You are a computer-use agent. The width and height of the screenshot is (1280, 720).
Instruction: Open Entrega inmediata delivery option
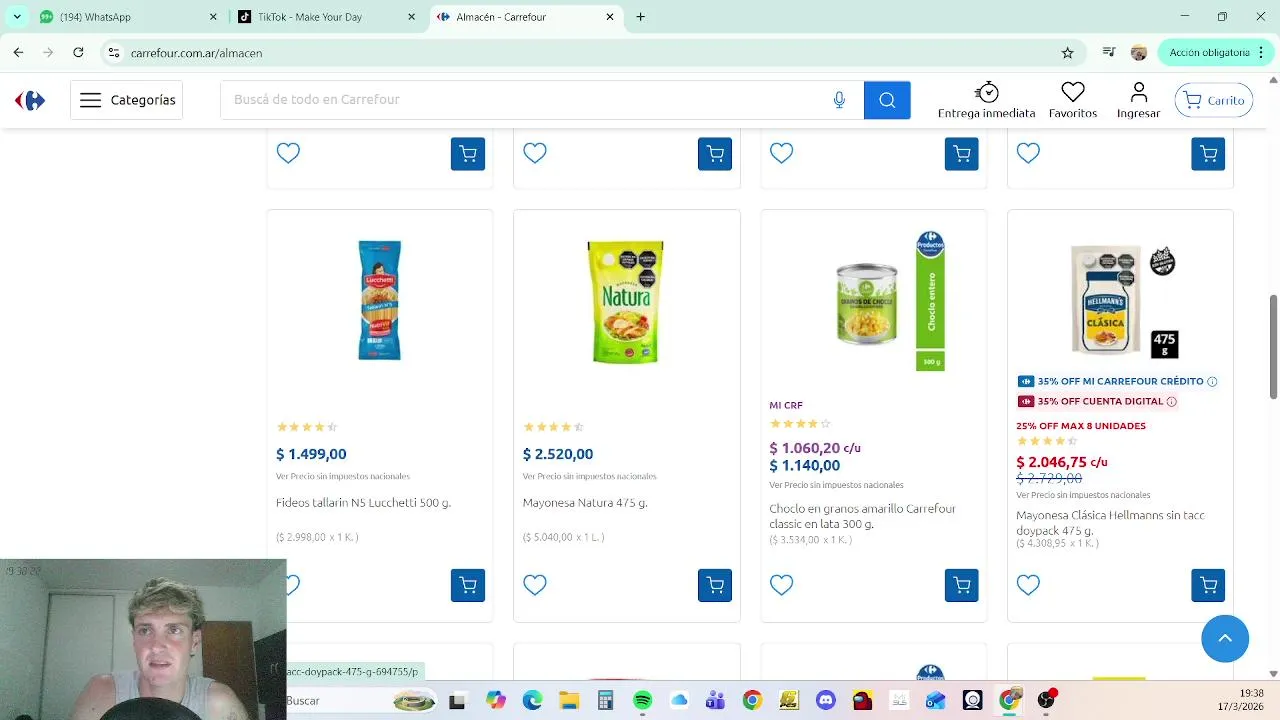(x=986, y=100)
